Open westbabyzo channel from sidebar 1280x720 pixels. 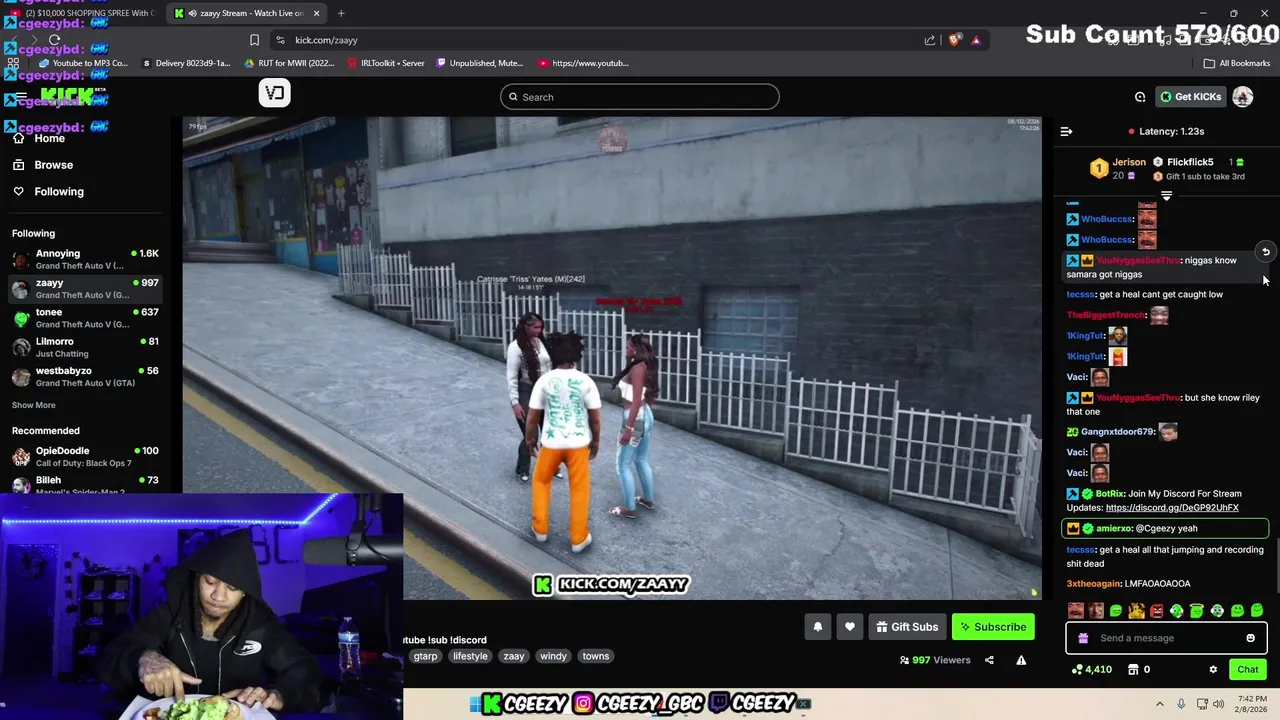coord(85,376)
